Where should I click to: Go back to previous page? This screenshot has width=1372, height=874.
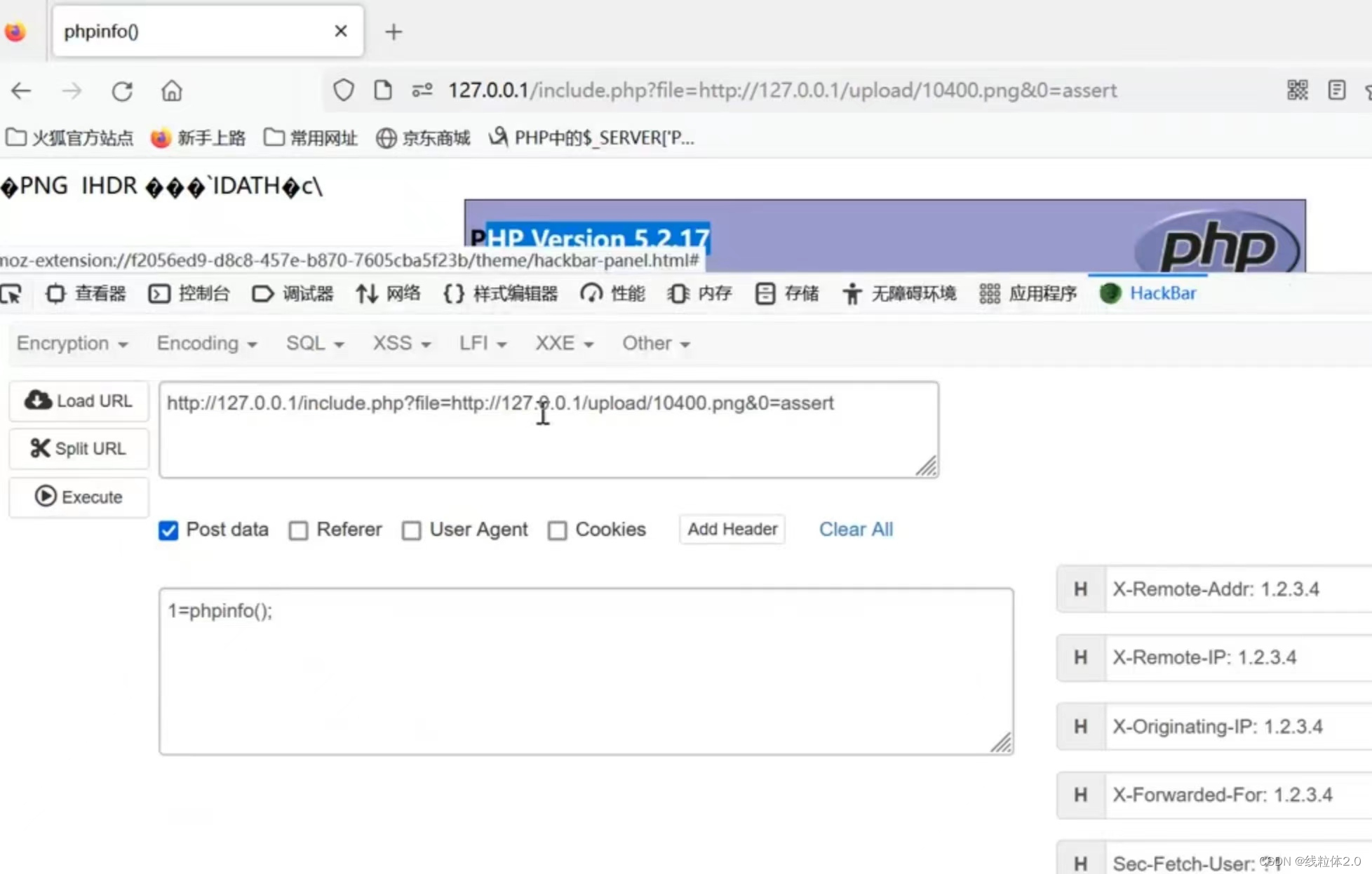click(x=22, y=91)
